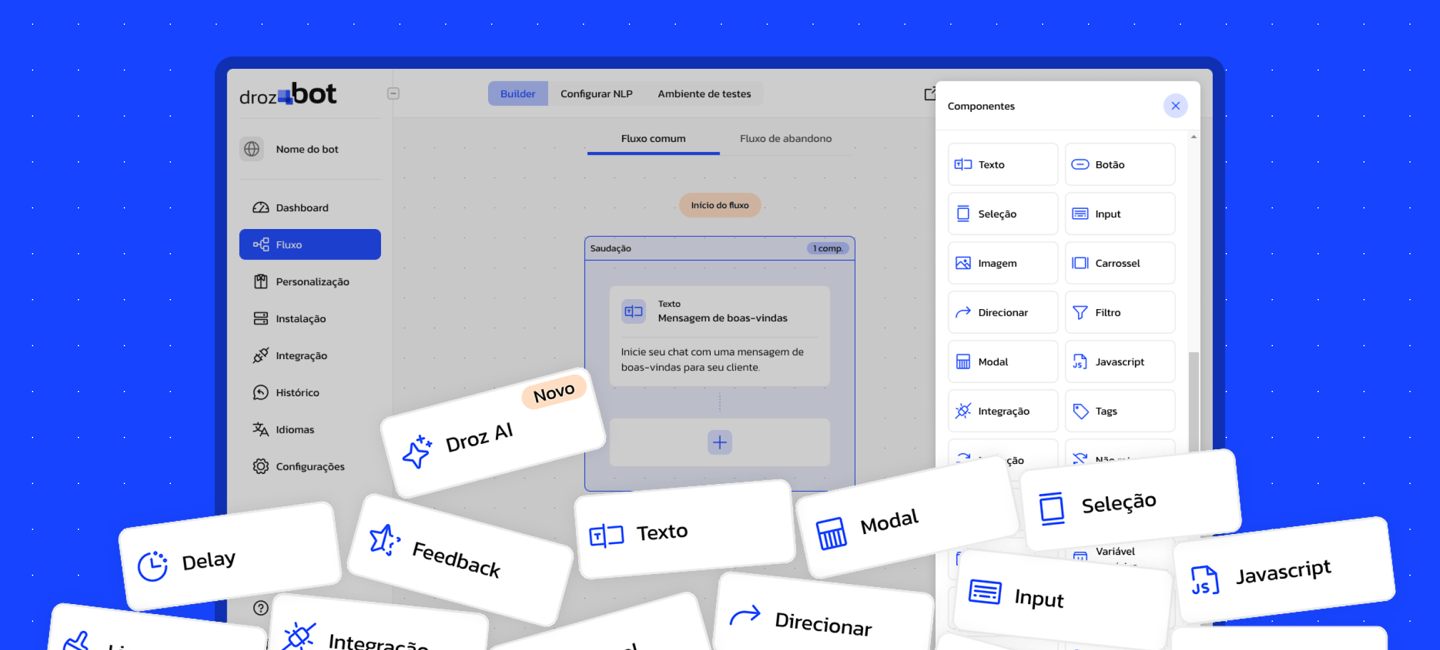The image size is (1440, 650).
Task: Click the share icon near Componentes panel
Action: 929,94
